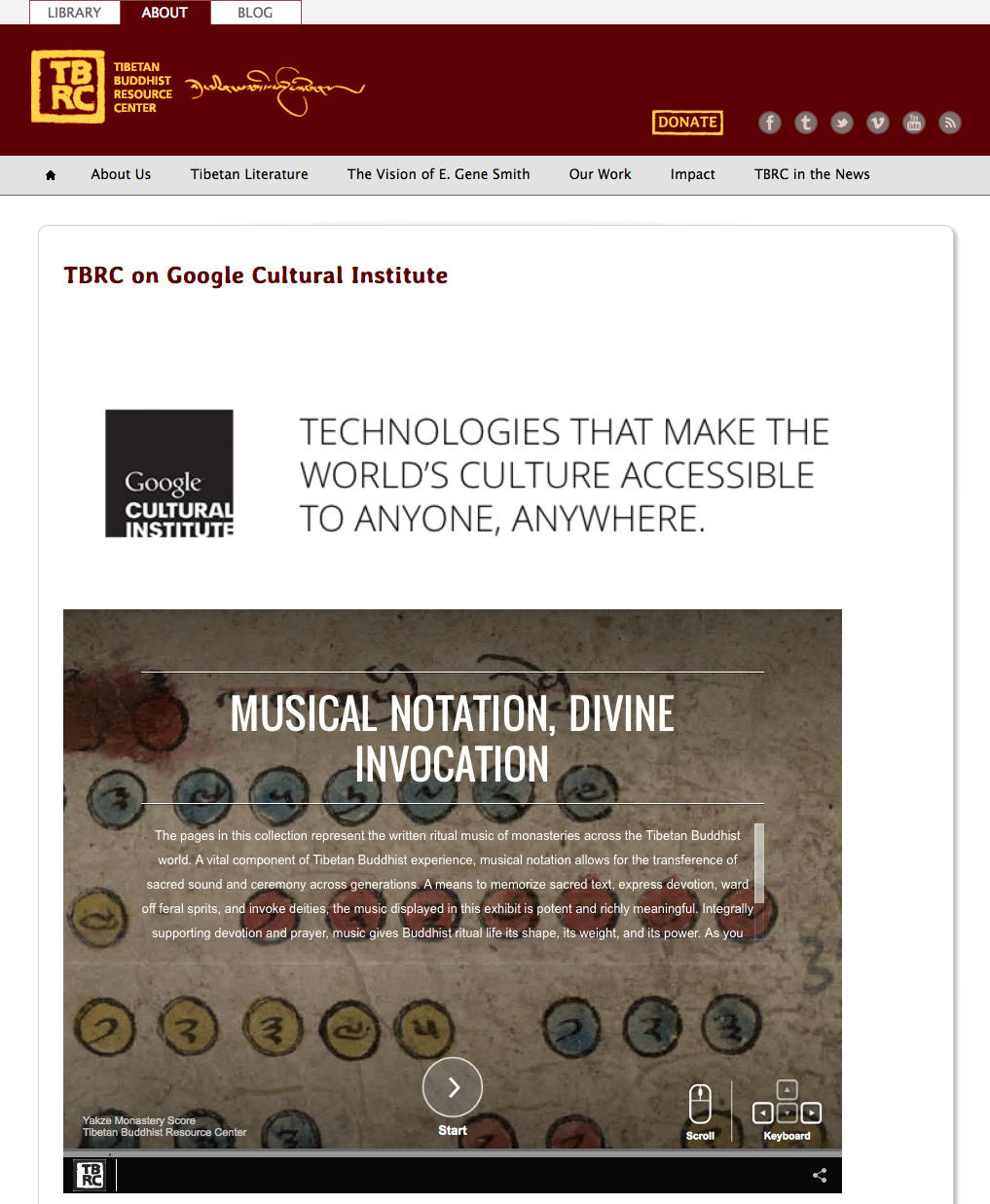Image resolution: width=990 pixels, height=1204 pixels.
Task: Click the TBRC icon in exhibit footer
Action: coord(91,1175)
